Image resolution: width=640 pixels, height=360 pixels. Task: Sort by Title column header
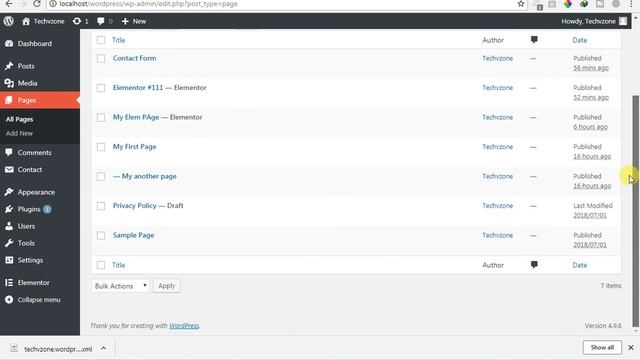[118, 40]
